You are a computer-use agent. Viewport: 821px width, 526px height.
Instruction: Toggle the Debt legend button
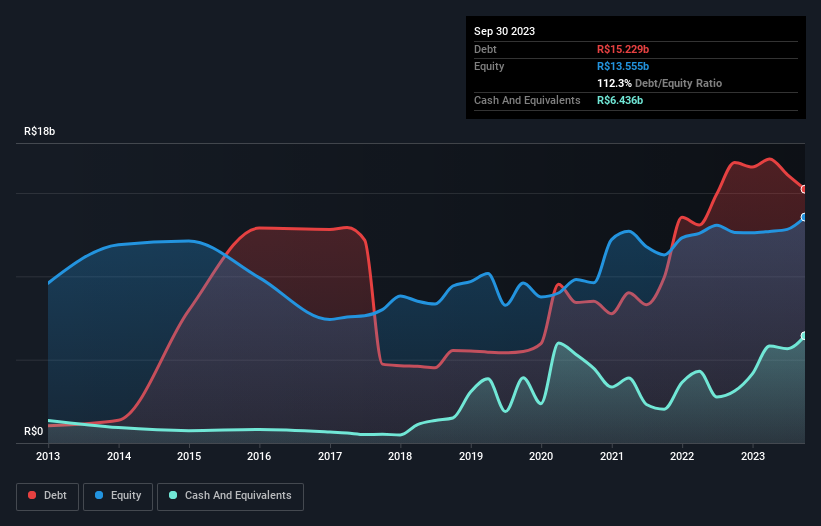[x=48, y=496]
